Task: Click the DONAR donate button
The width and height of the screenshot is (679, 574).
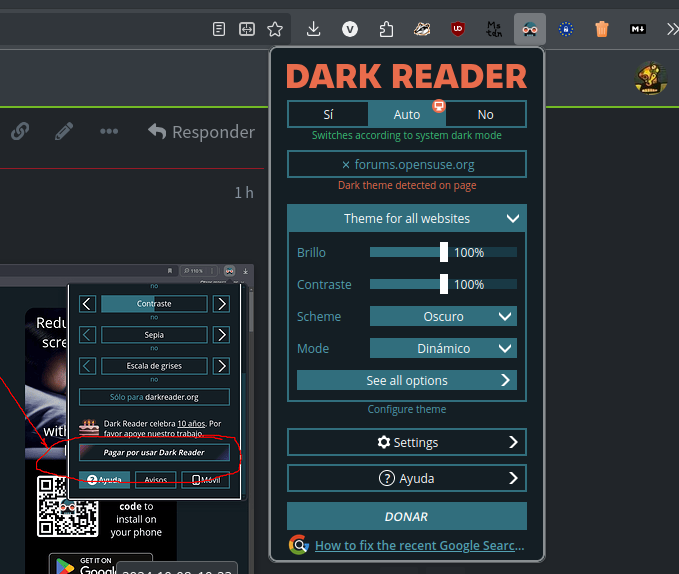Action: tap(406, 516)
